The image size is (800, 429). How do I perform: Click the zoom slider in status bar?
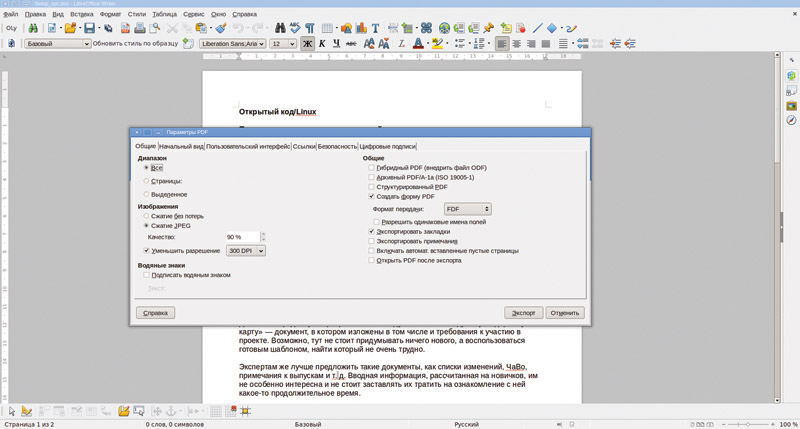pos(748,424)
